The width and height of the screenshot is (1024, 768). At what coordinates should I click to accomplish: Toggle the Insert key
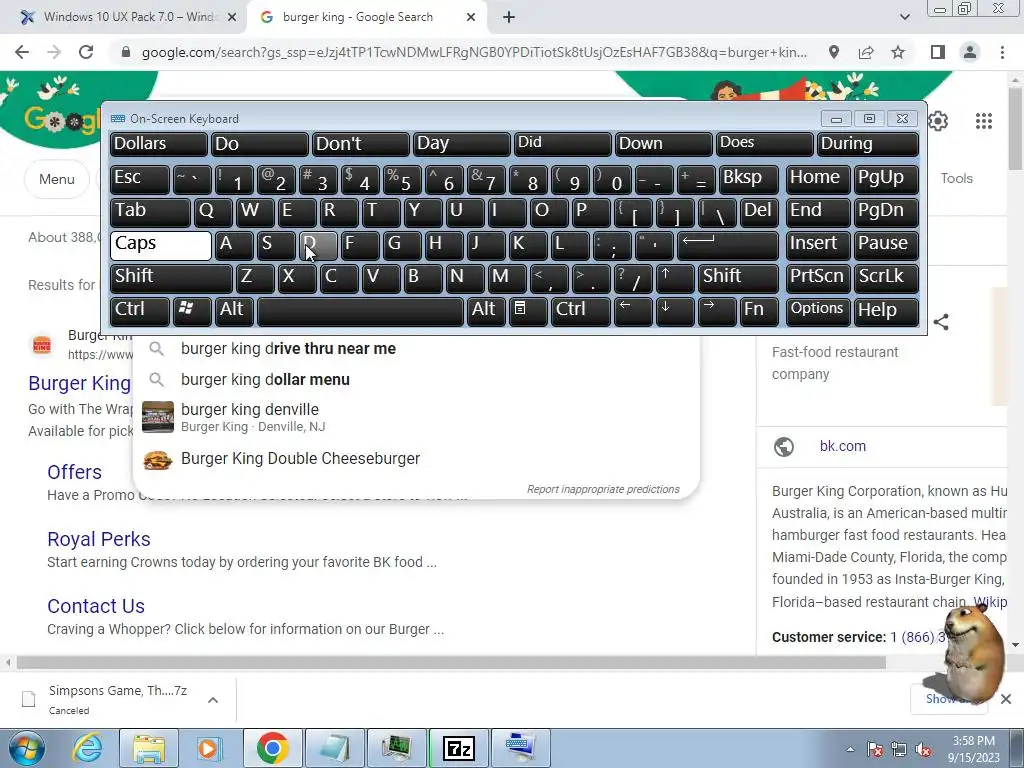coord(818,246)
